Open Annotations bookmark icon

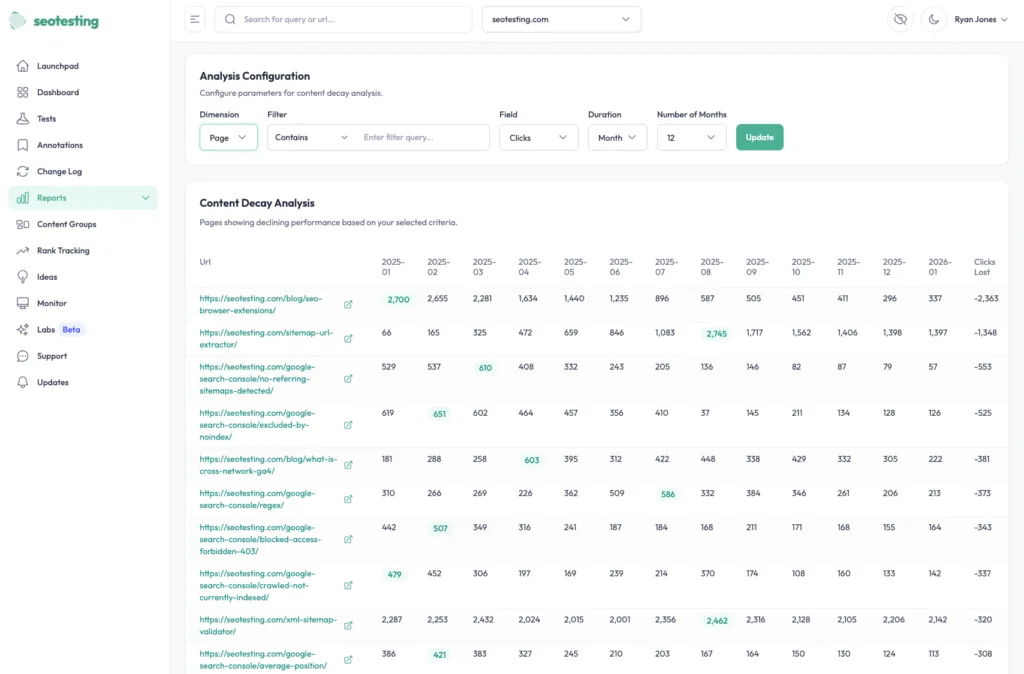pyautogui.click(x=22, y=145)
